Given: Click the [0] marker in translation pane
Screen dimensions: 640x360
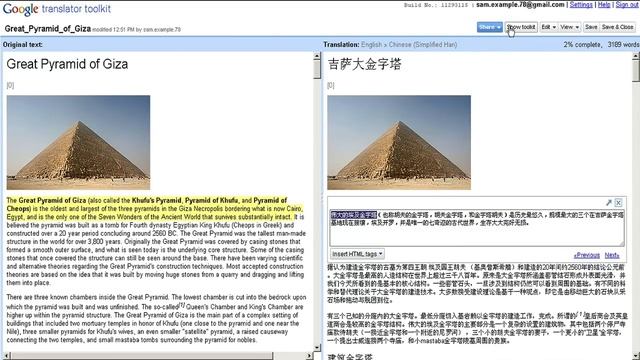Looking at the screenshot, I should [331, 85].
